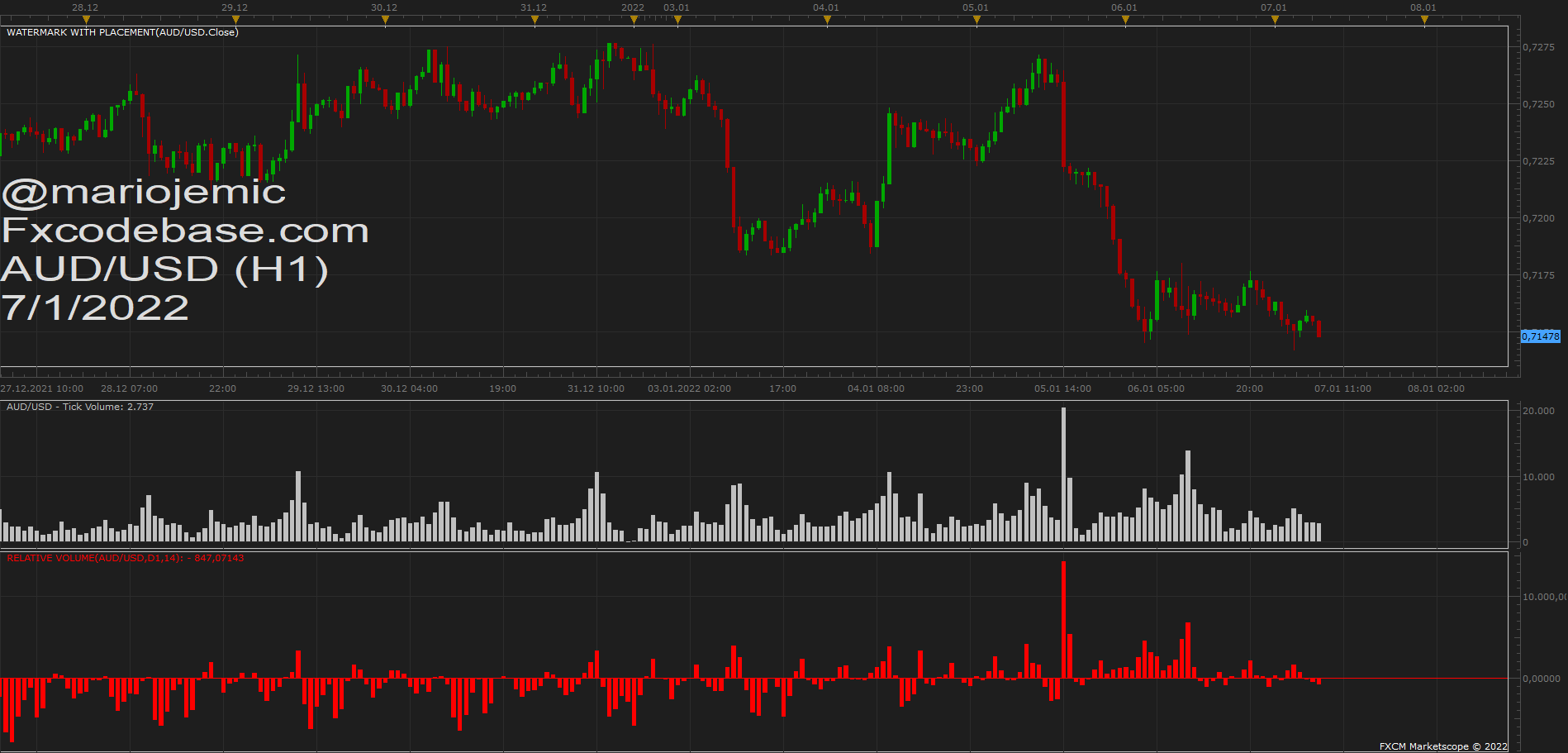Click the 27.12.2021 10:00 time label
Image resolution: width=1568 pixels, height=753 pixels.
coord(42,388)
